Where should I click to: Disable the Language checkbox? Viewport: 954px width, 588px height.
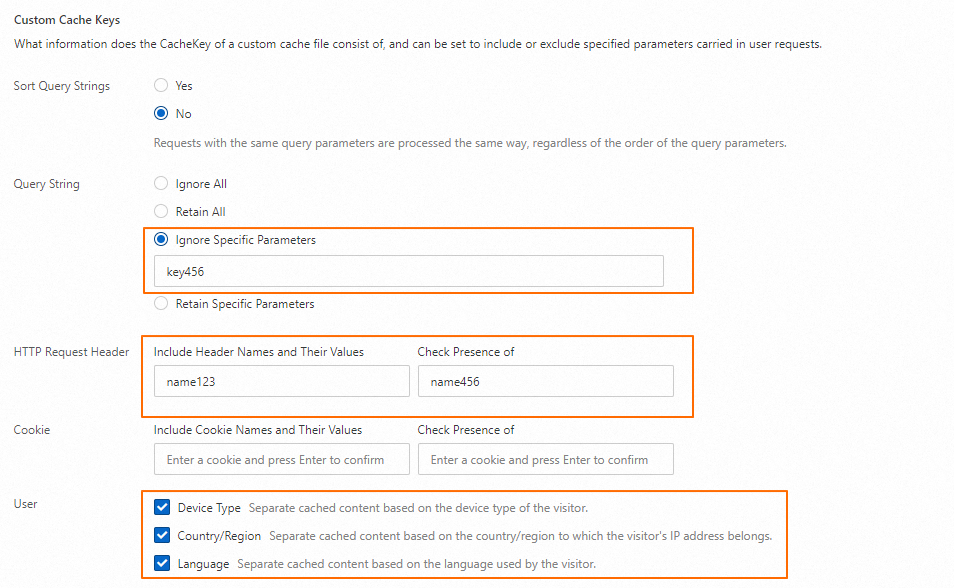pyautogui.click(x=162, y=564)
